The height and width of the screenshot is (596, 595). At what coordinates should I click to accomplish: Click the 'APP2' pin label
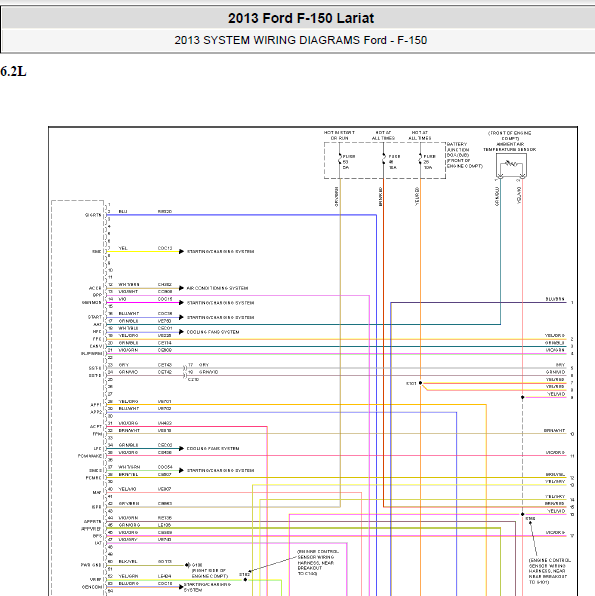(x=96, y=412)
